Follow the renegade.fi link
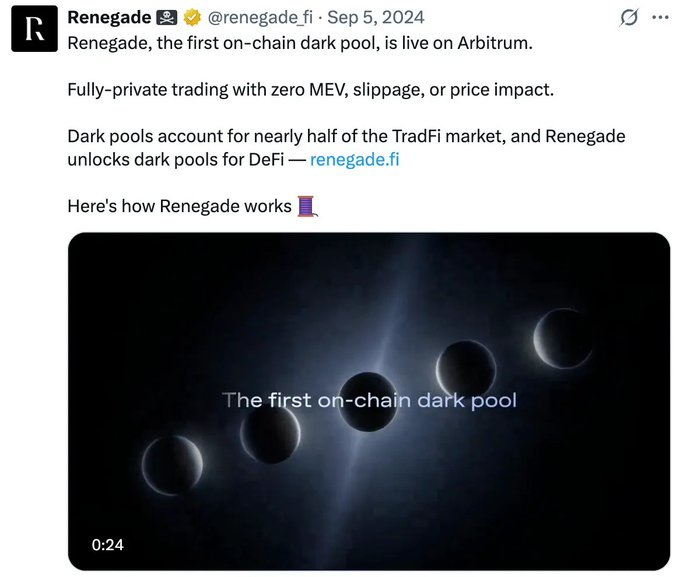The height and width of the screenshot is (577, 680). (x=354, y=160)
